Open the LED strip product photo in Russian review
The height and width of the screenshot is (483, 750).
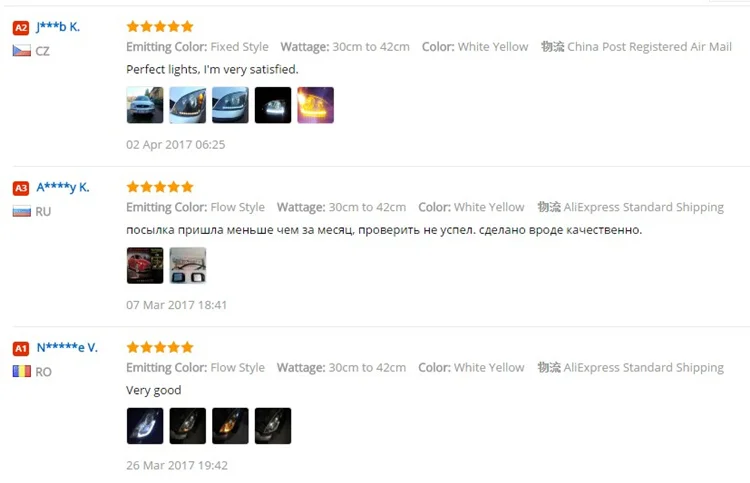[188, 265]
